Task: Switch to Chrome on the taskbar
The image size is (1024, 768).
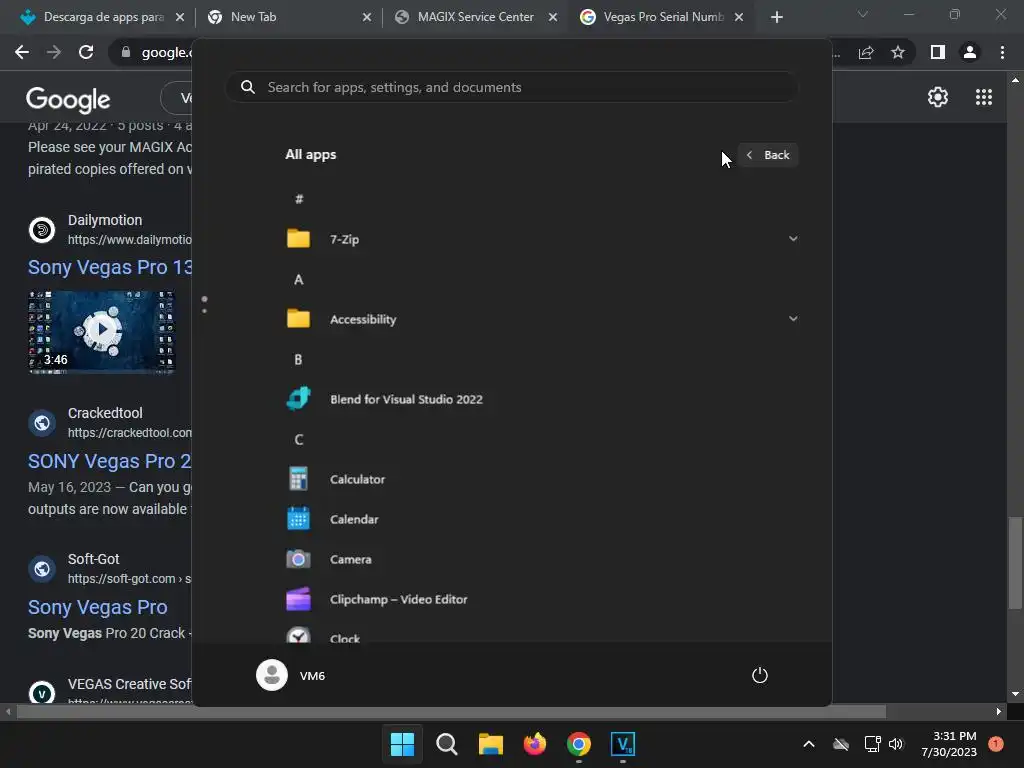Action: (579, 744)
